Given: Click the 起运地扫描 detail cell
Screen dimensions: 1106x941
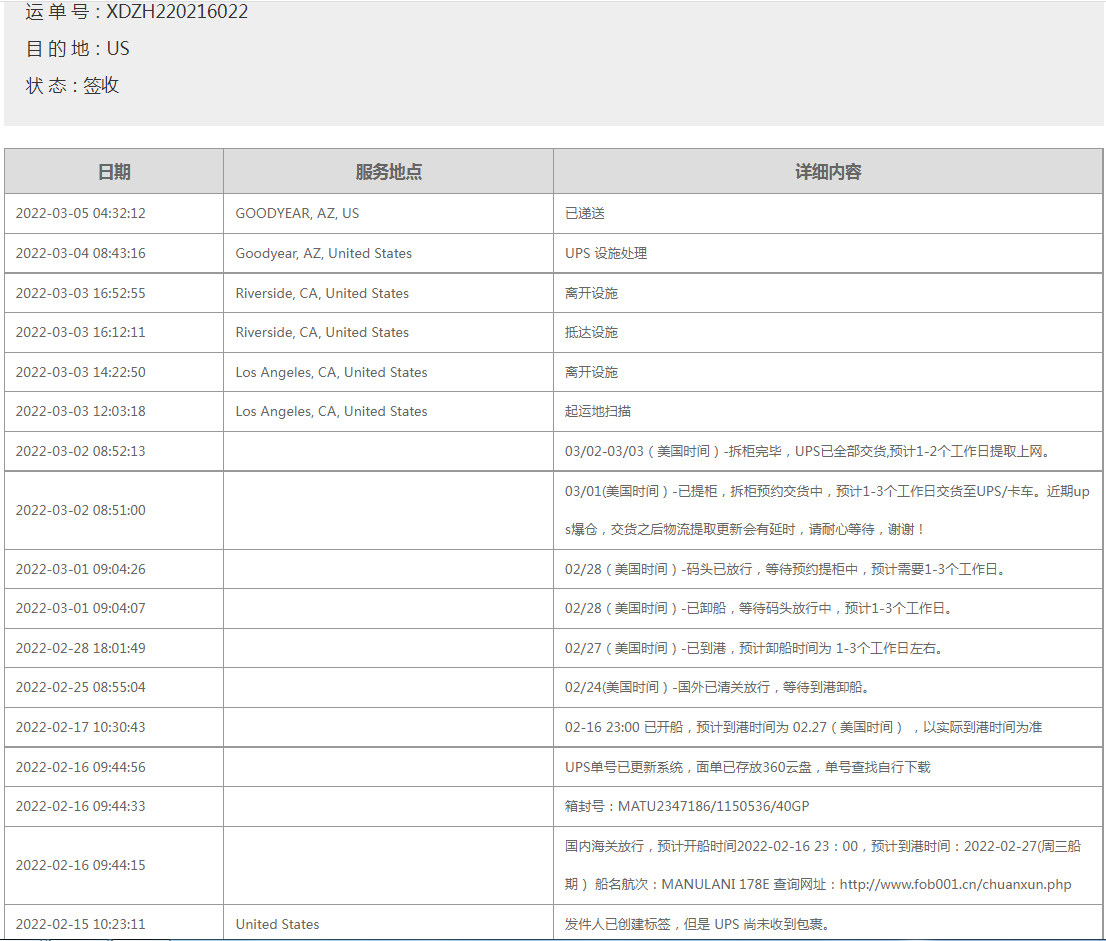Looking at the screenshot, I should coord(598,411).
